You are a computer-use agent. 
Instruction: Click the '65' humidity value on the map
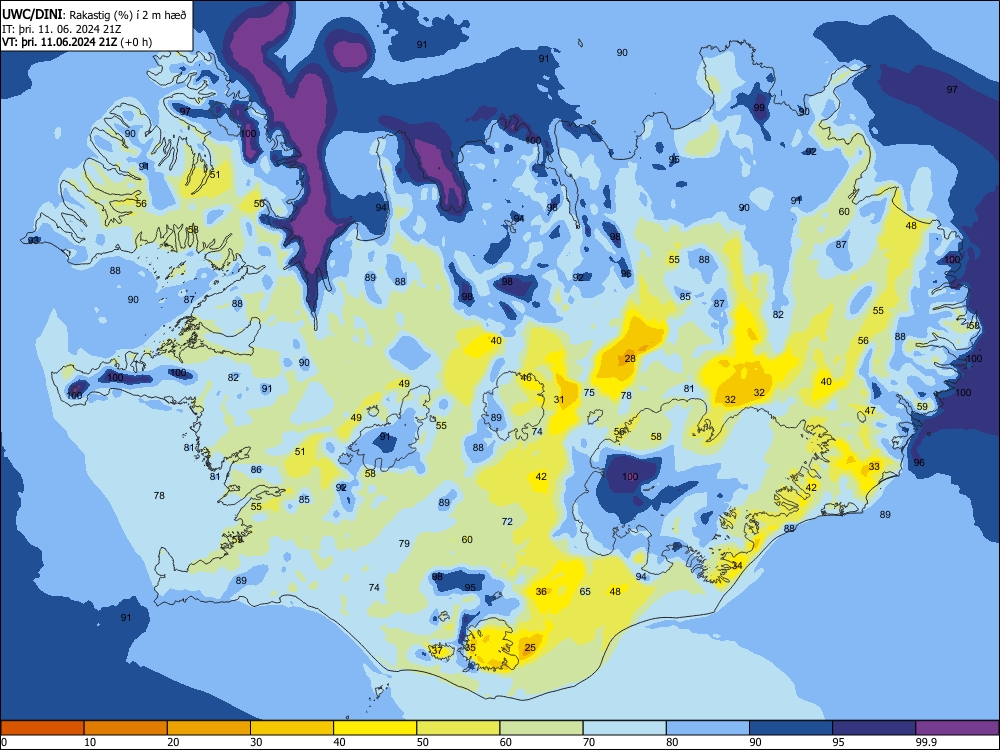(585, 591)
